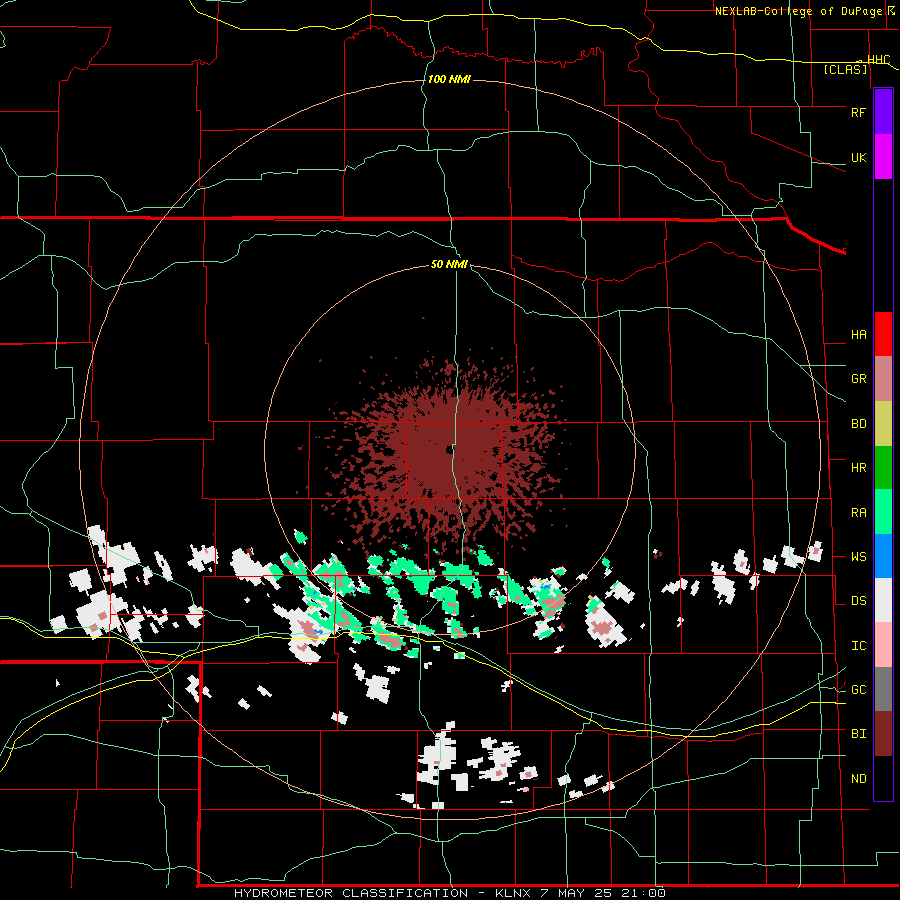This screenshot has height=900, width=900.
Task: Click the 'NEXLAB-College of DuPage' credit text
Action: [x=798, y=11]
